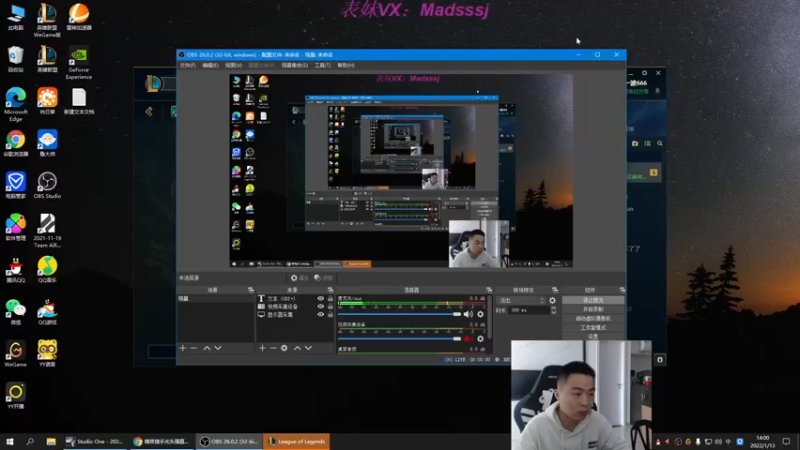The image size is (800, 450).
Task: Open source 滤镜 filters button above docks
Action: (323, 278)
